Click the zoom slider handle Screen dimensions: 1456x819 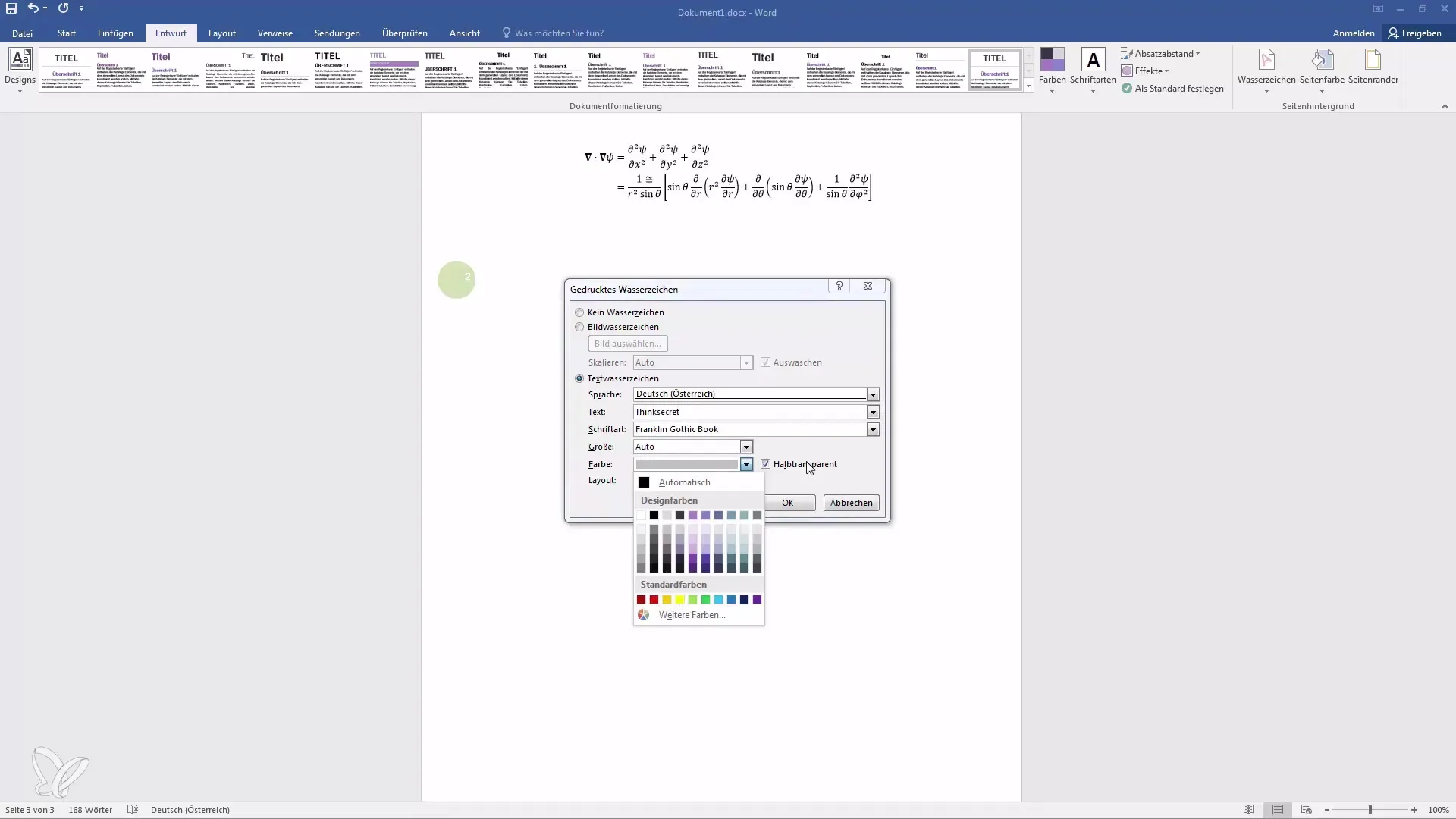tap(1370, 810)
